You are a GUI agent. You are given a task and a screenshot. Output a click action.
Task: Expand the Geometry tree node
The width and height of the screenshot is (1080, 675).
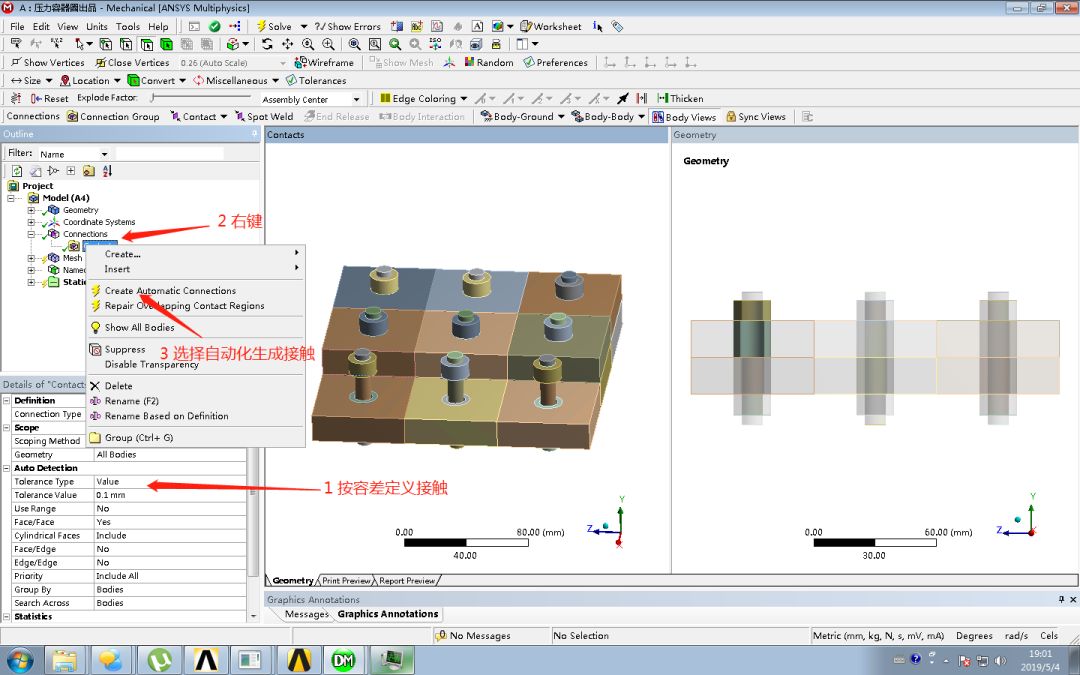point(31,209)
